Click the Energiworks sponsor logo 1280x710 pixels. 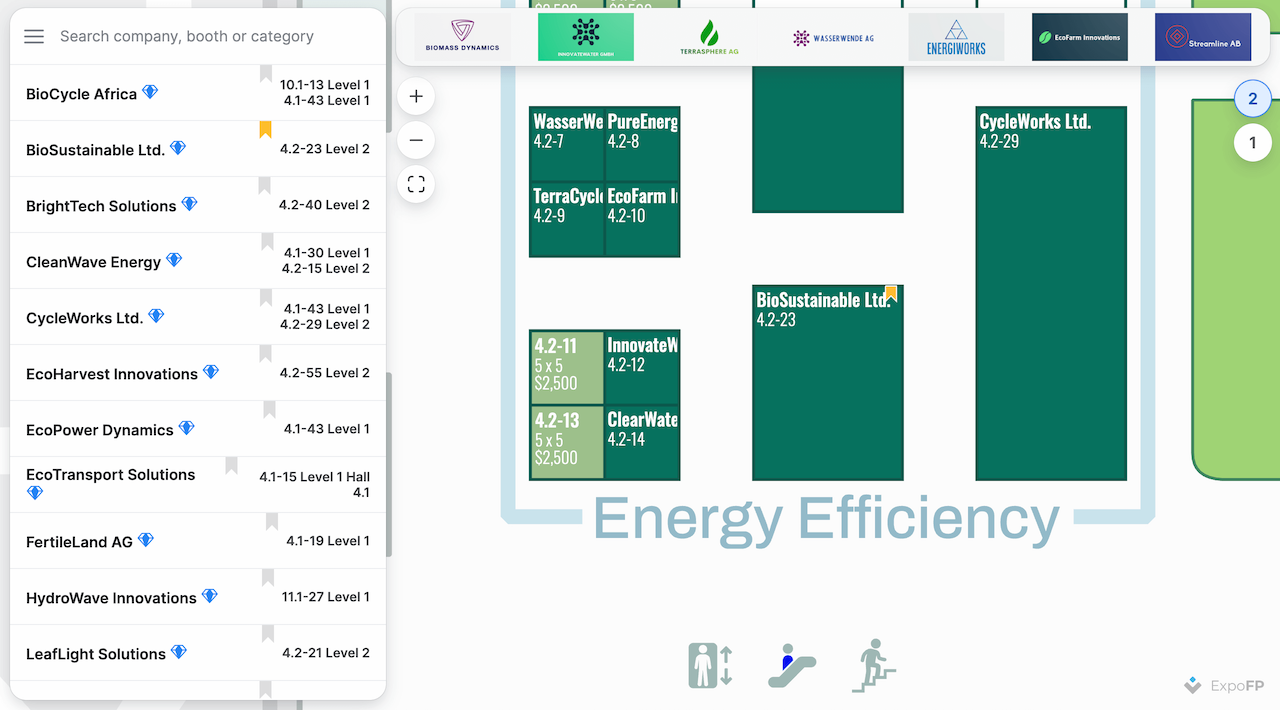tap(956, 38)
